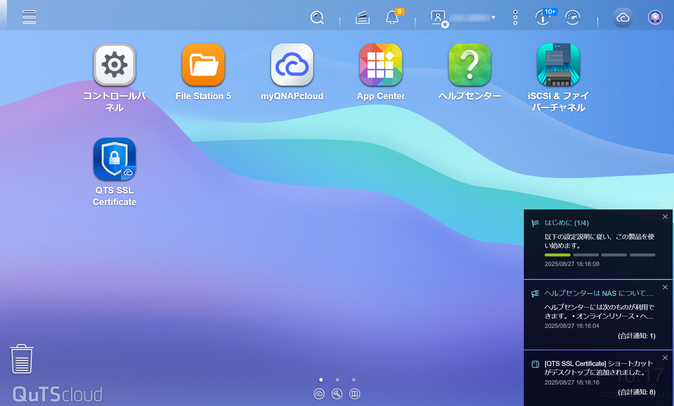Click the 2025/08/27 16:16:09 timestamp
Image resolution: width=674 pixels, height=406 pixels.
pos(572,264)
